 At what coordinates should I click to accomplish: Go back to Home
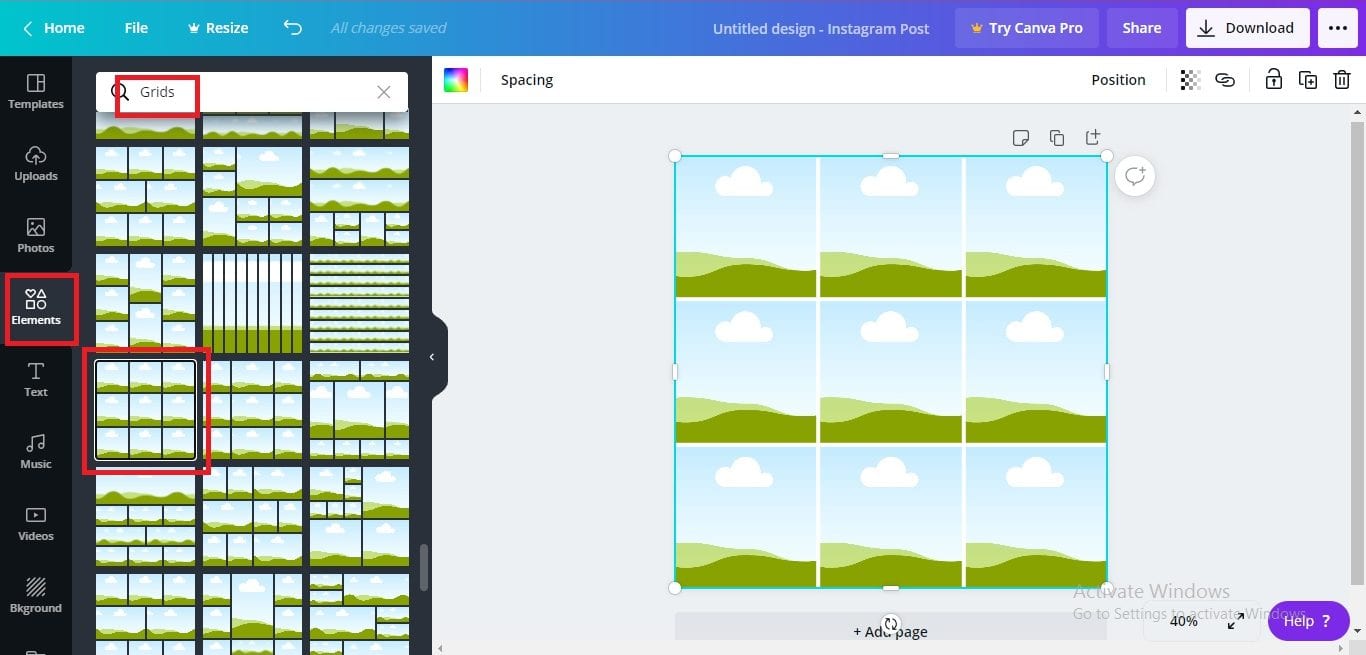tap(54, 28)
